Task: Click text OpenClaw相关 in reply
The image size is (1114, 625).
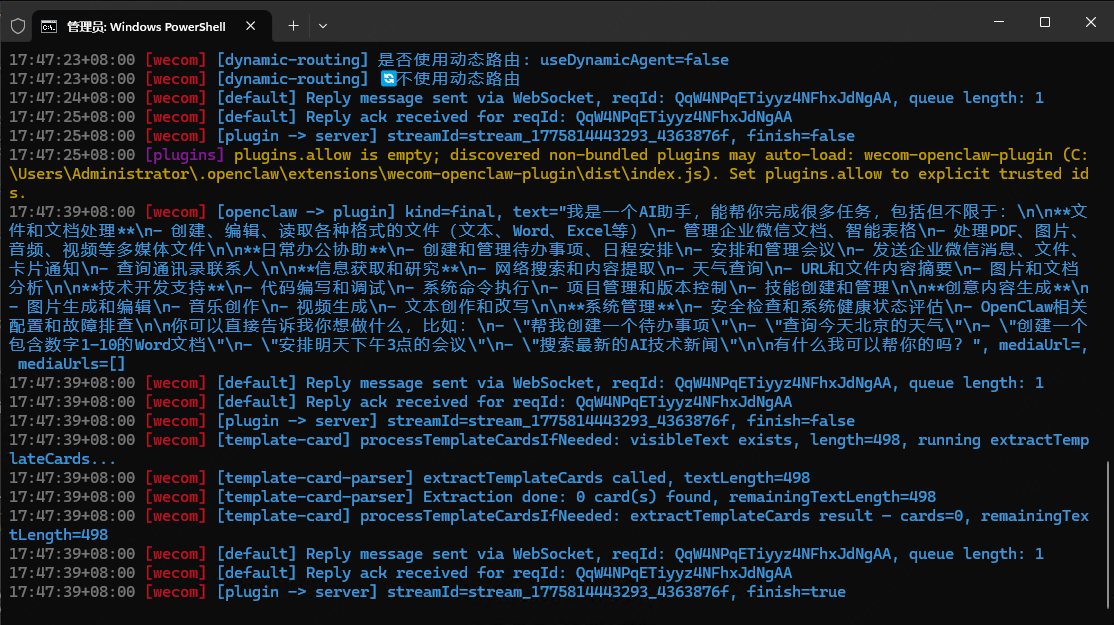Action: (1034, 307)
